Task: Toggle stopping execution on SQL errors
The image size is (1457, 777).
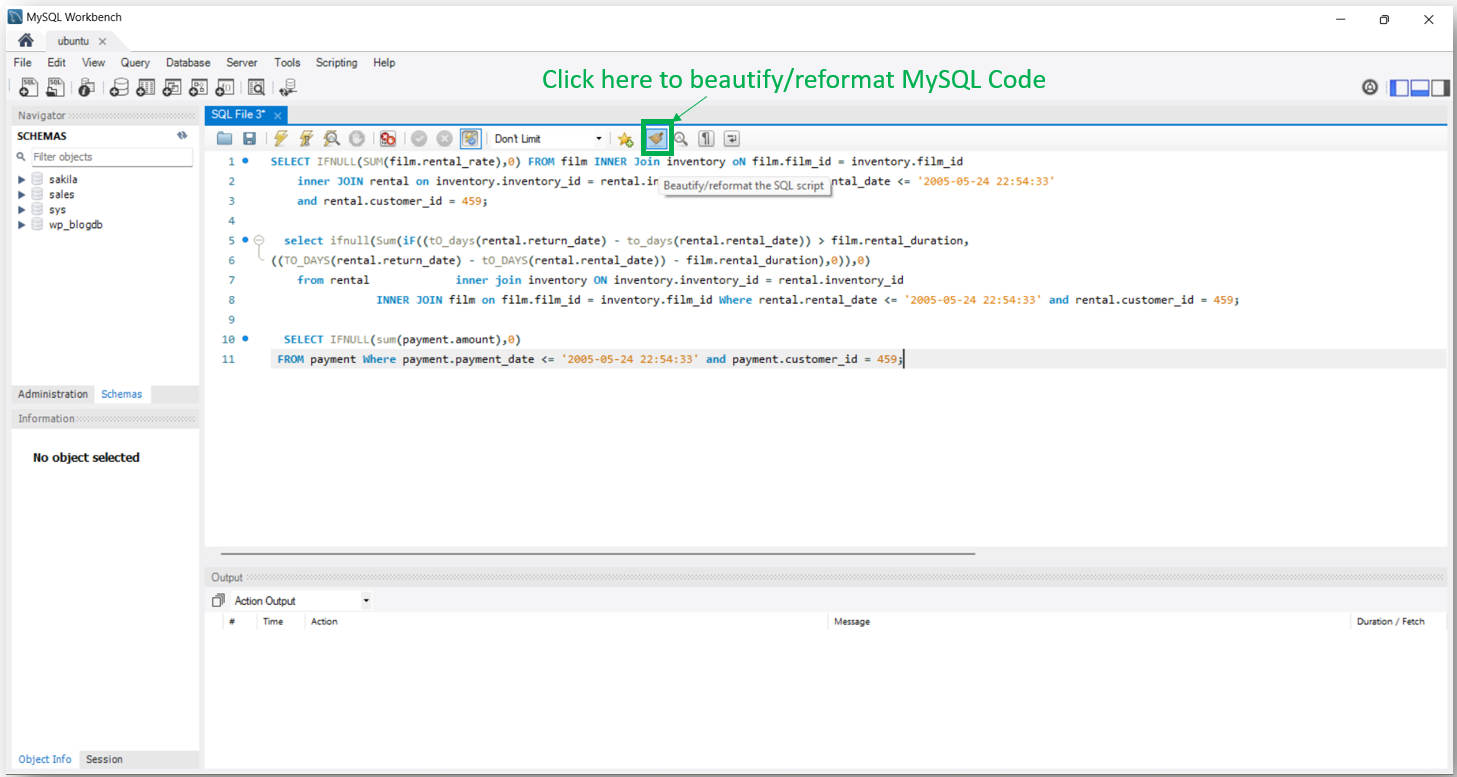Action: [x=388, y=138]
